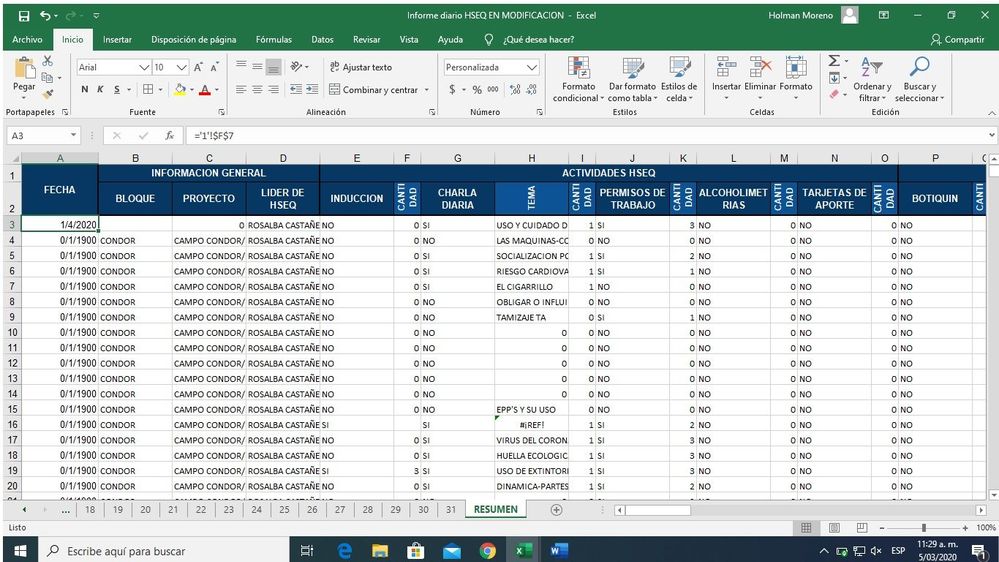
Task: Open the font name dropdown (Arial)
Action: (144, 68)
